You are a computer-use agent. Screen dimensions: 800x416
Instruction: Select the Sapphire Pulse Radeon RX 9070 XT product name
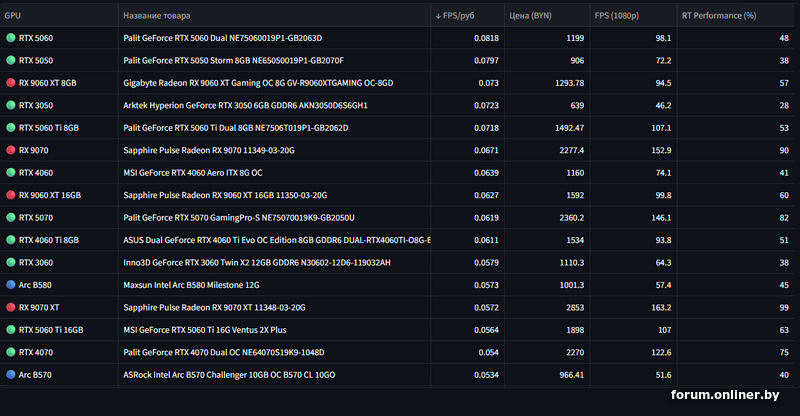coord(214,307)
